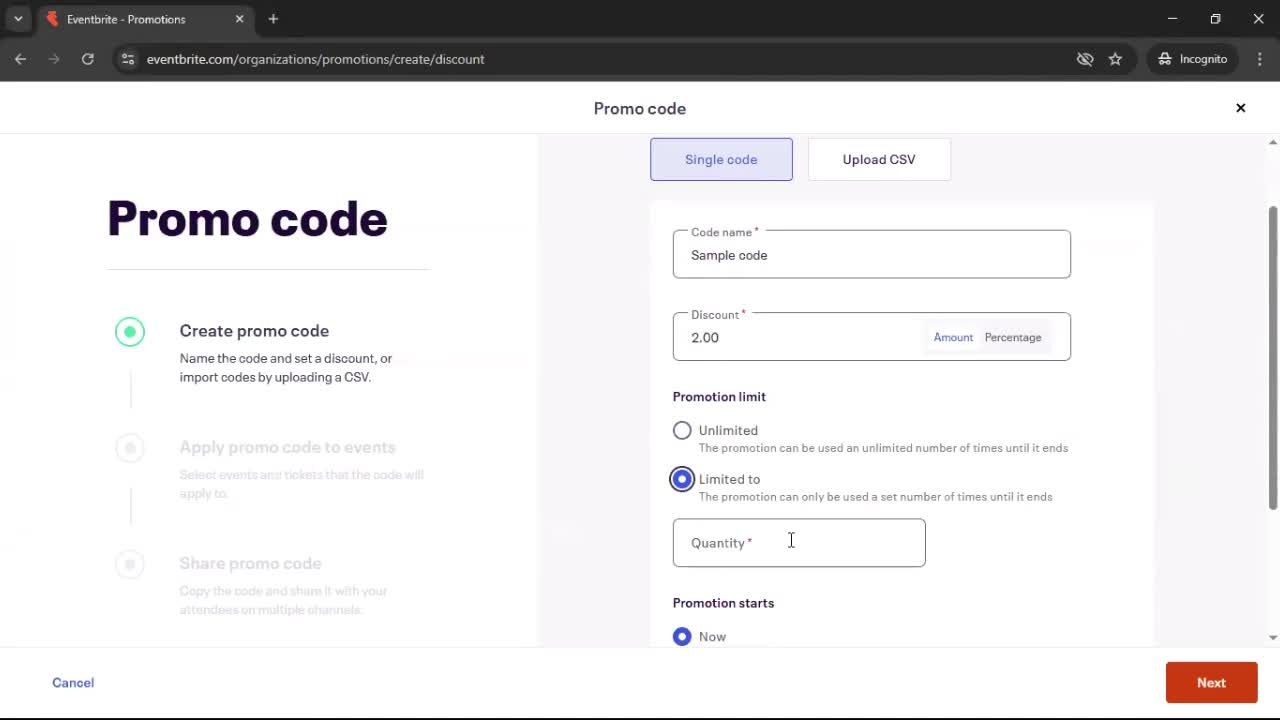1280x720 pixels.
Task: Switch to the Upload CSV tab
Action: coord(879,159)
